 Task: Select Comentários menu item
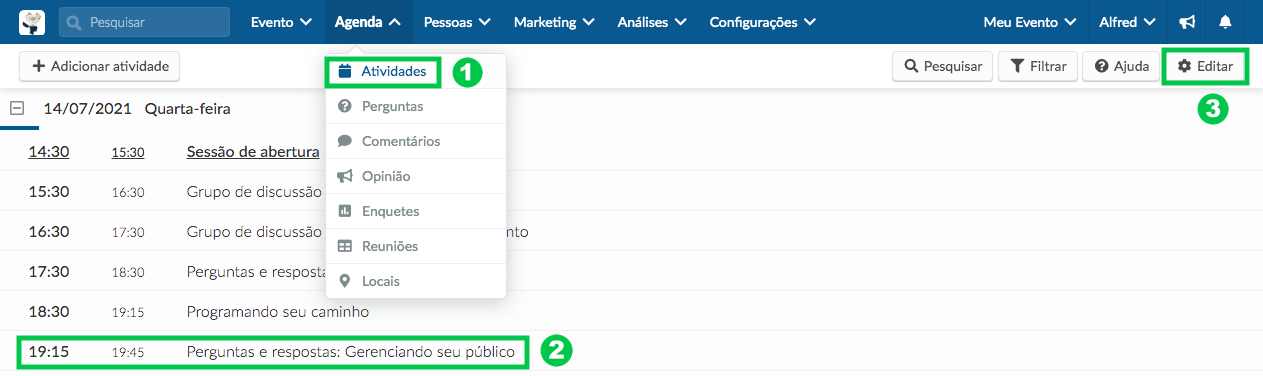point(416,141)
